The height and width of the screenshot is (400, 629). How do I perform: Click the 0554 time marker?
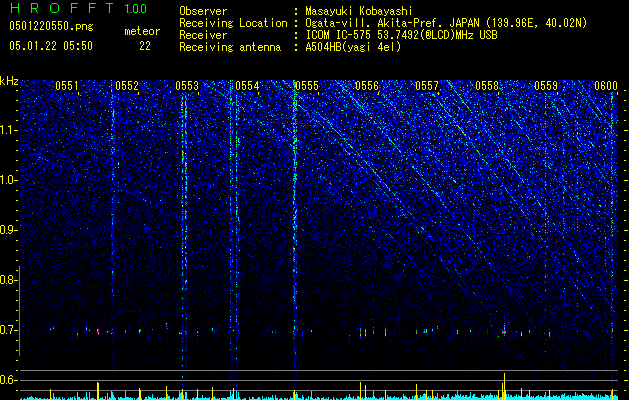[x=247, y=85]
